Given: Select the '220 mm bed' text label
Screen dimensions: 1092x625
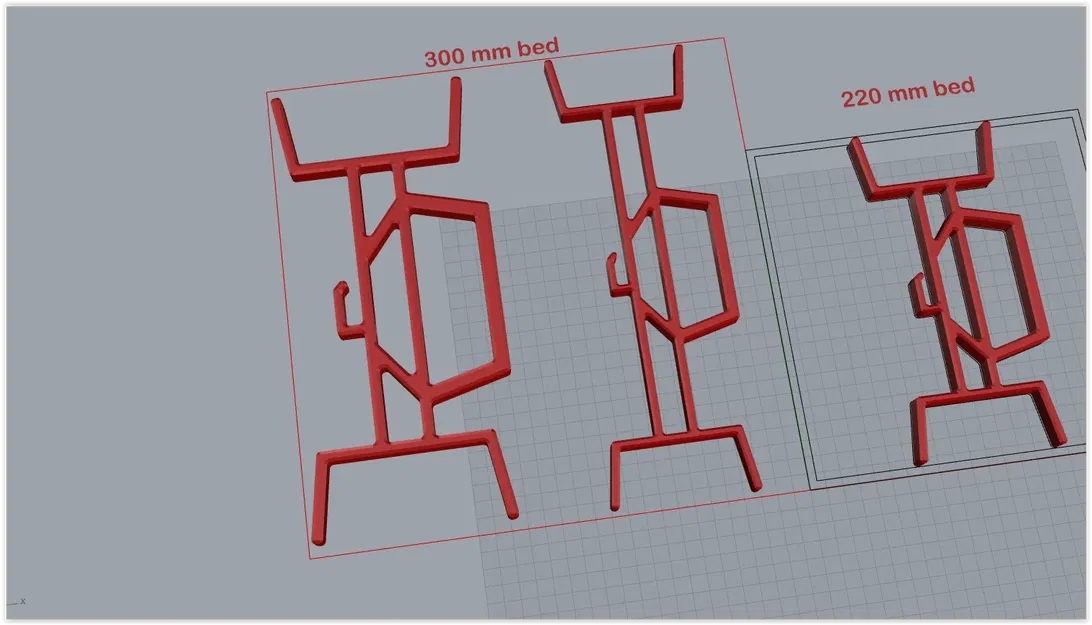Looking at the screenshot, I should click(x=908, y=92).
